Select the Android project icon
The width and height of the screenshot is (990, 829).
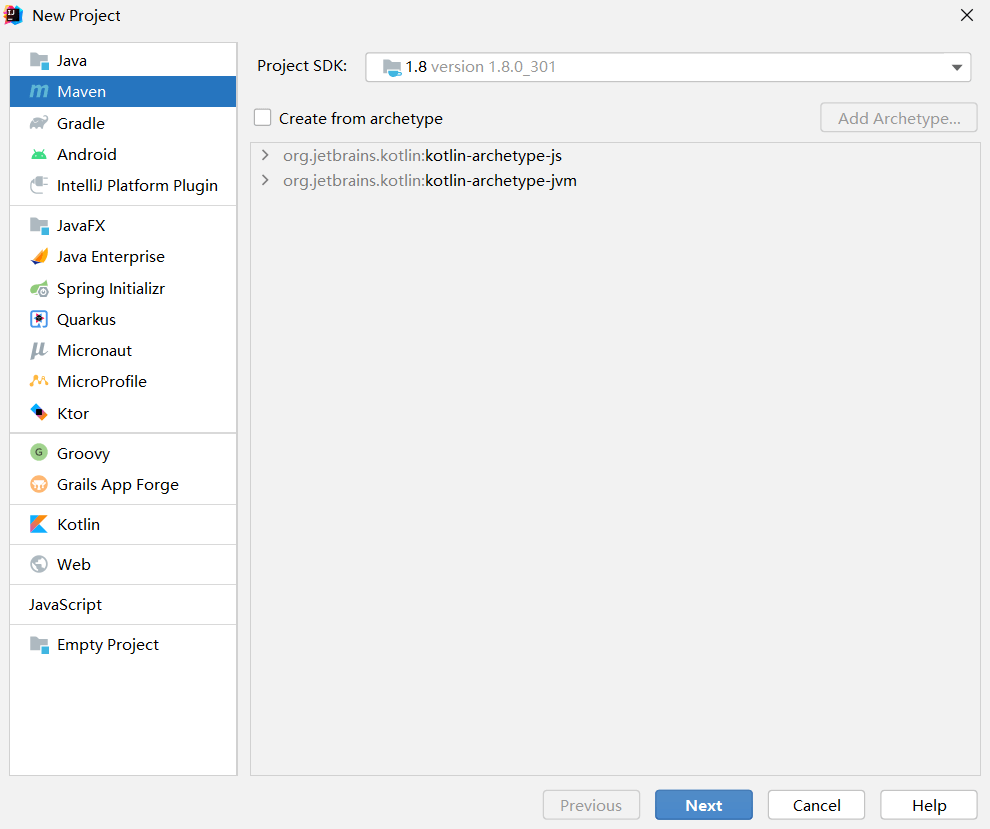pyautogui.click(x=38, y=154)
